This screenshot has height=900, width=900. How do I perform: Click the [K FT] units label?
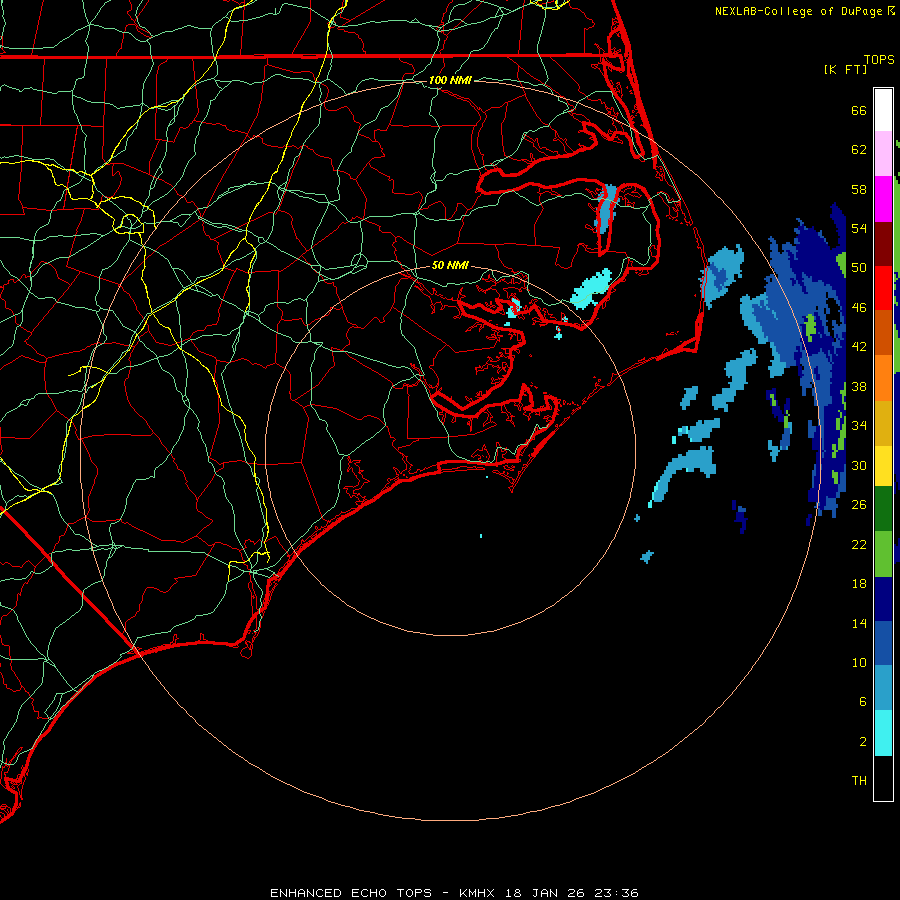pyautogui.click(x=845, y=69)
